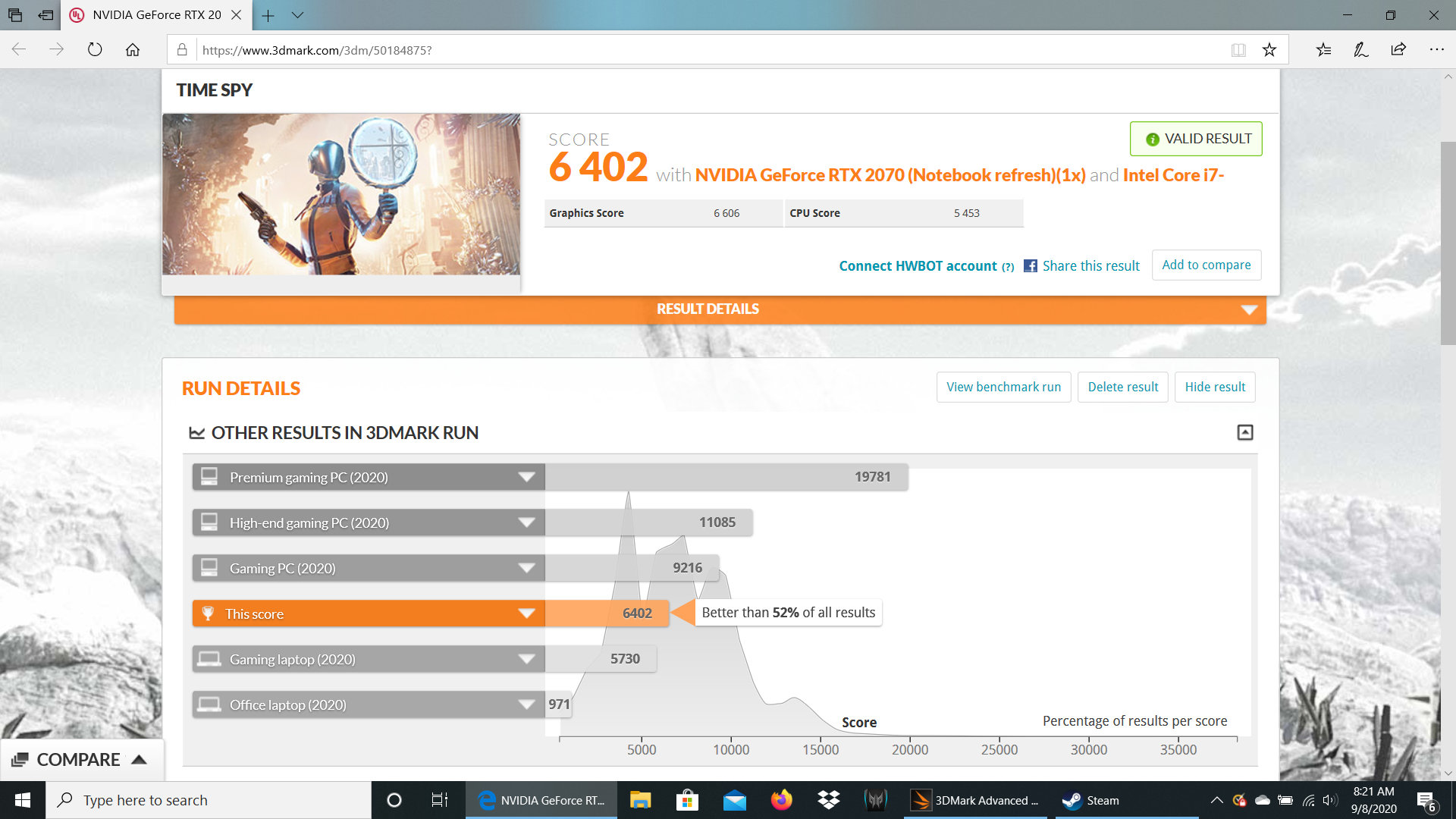Click the Type here to search box

(x=209, y=800)
